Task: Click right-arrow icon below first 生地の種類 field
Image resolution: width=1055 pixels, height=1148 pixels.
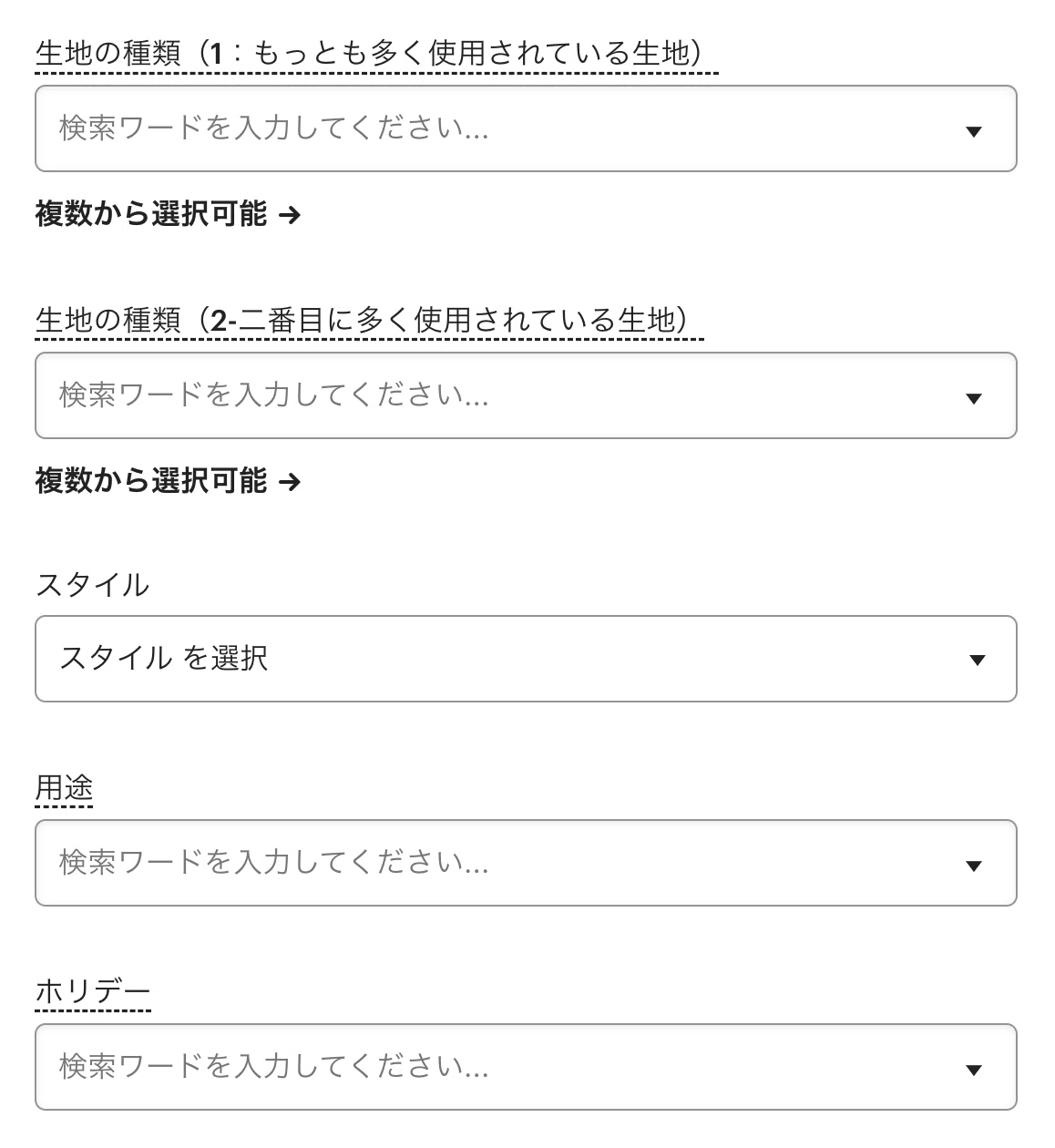Action: click(289, 216)
